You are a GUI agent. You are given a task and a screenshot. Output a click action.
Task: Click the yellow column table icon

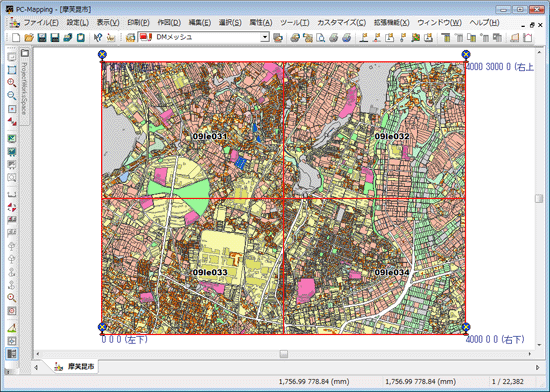click(445, 37)
